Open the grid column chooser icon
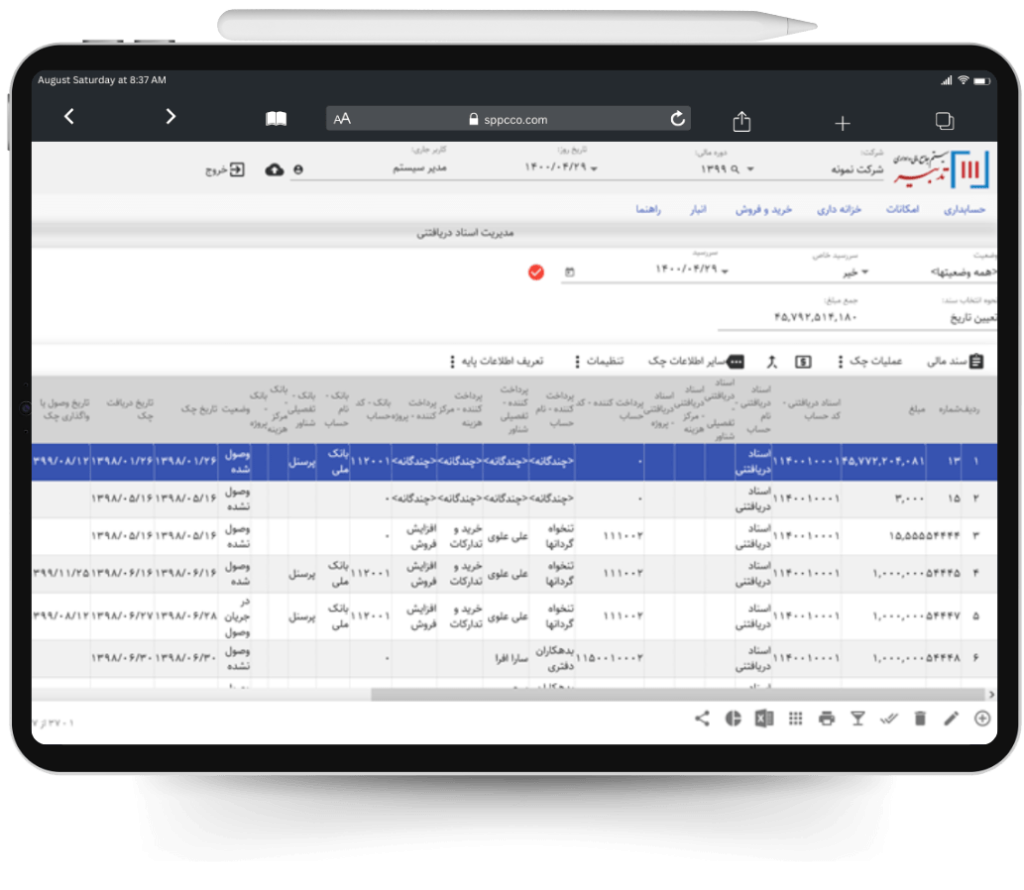The width and height of the screenshot is (1024, 890). (795, 718)
